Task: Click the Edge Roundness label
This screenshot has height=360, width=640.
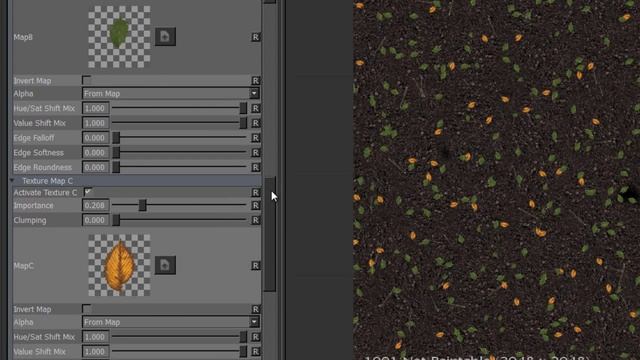Action: [42, 167]
